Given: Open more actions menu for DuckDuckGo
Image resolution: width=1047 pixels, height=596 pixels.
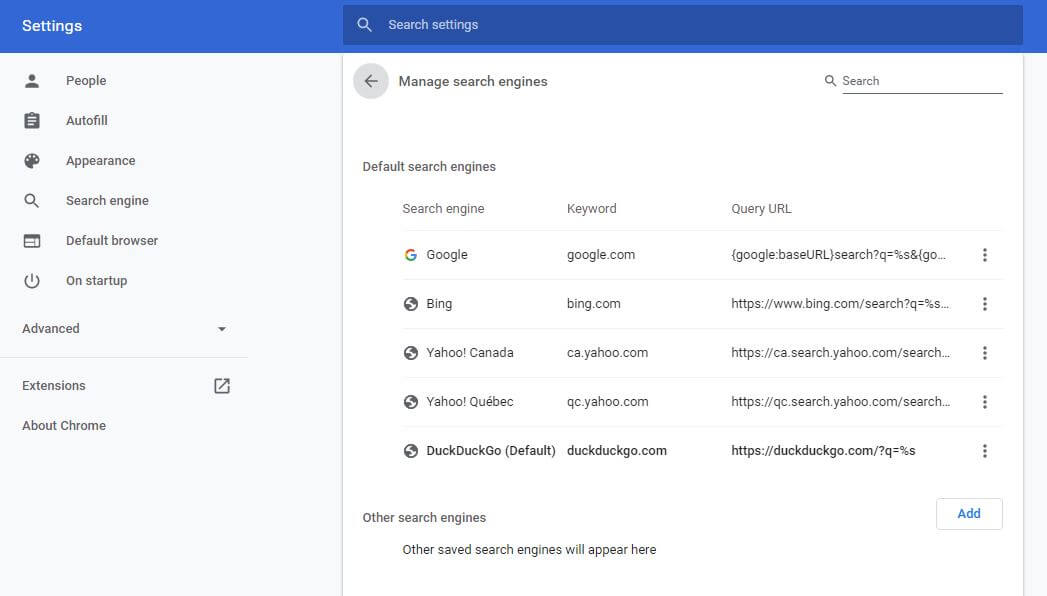Looking at the screenshot, I should [x=984, y=451].
